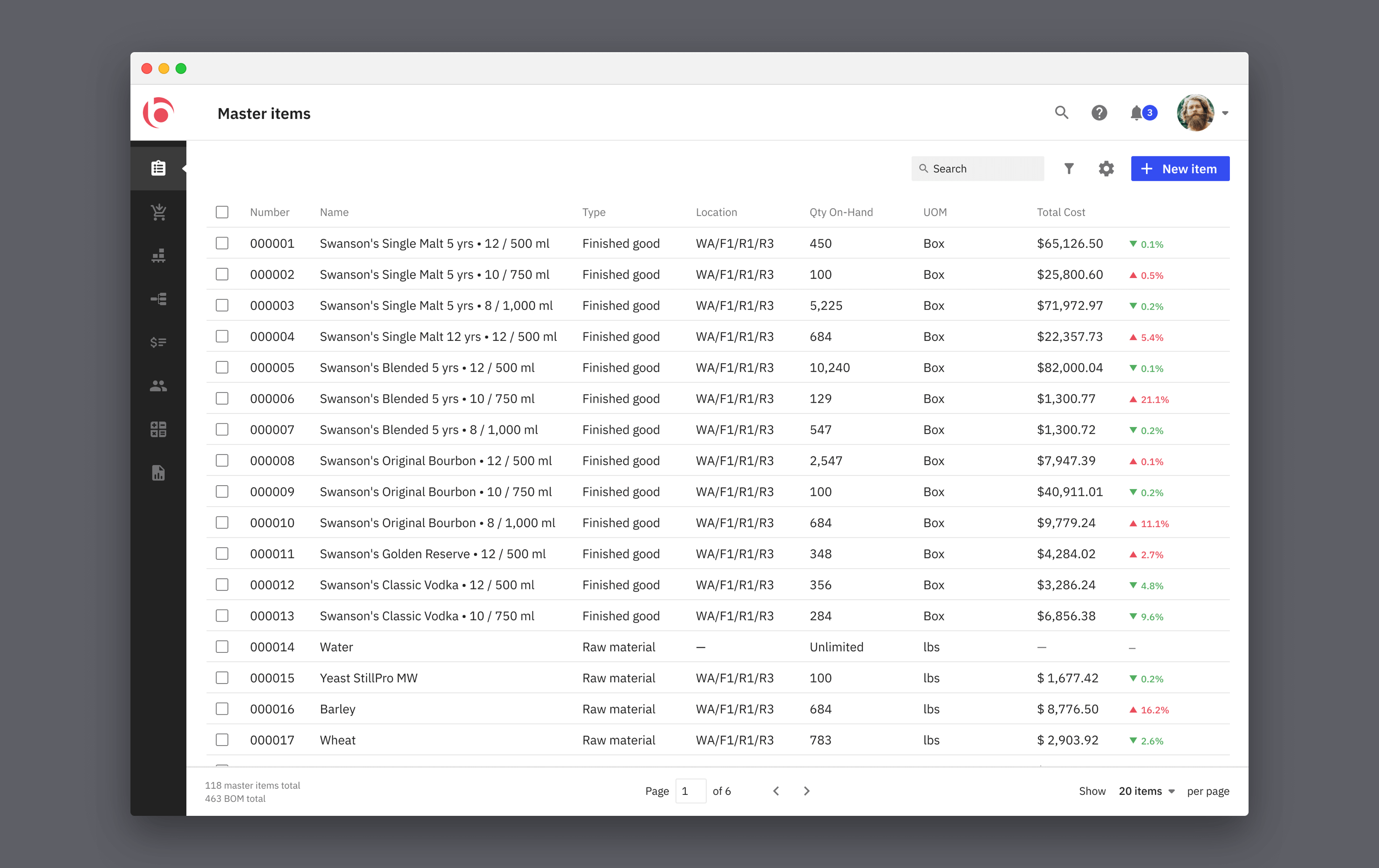This screenshot has height=868, width=1379.
Task: Click the 16.2% change on Barley row
Action: click(1149, 709)
